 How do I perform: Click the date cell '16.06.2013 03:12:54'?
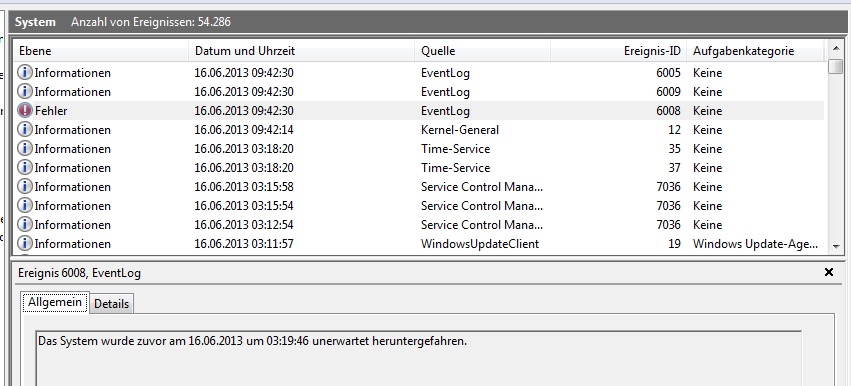[244, 225]
